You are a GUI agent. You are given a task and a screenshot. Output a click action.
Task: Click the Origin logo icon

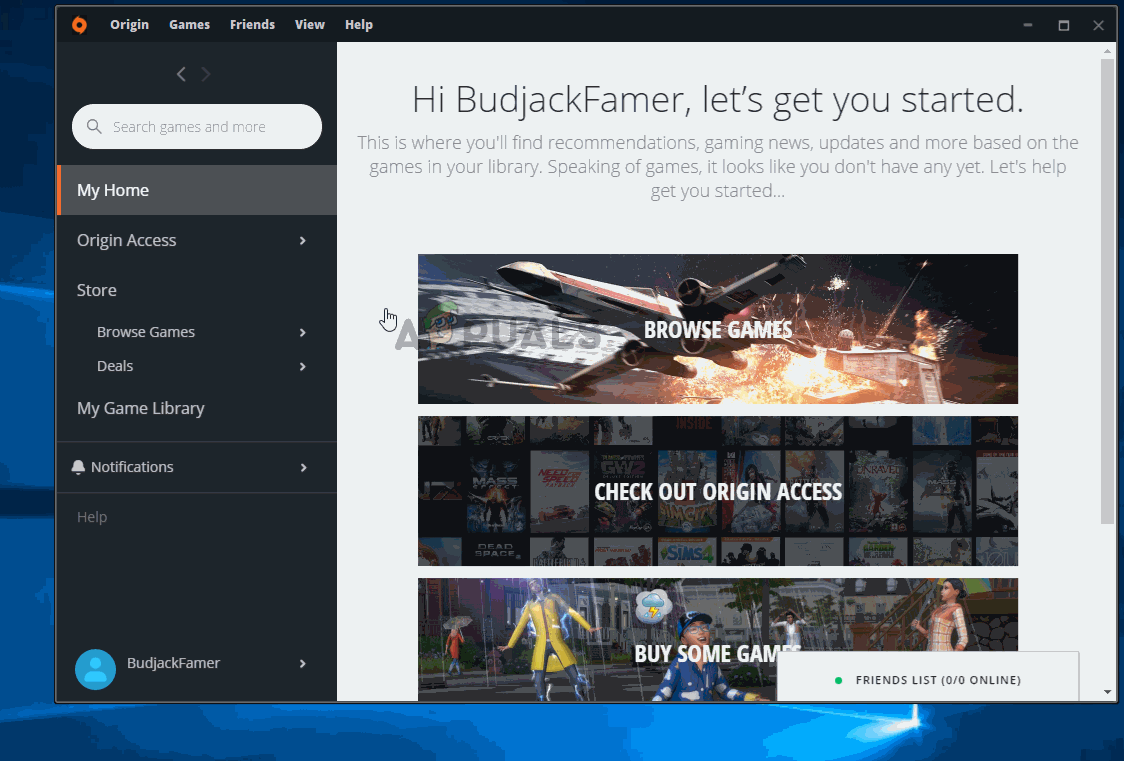(x=79, y=25)
